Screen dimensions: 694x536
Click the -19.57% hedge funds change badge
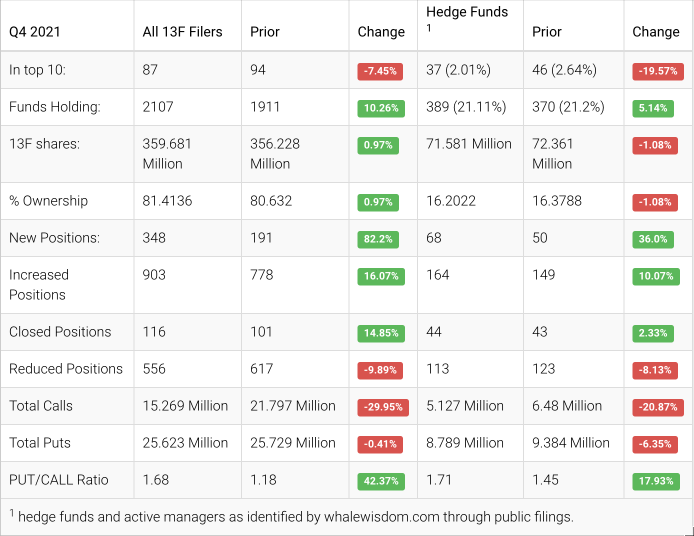click(656, 71)
